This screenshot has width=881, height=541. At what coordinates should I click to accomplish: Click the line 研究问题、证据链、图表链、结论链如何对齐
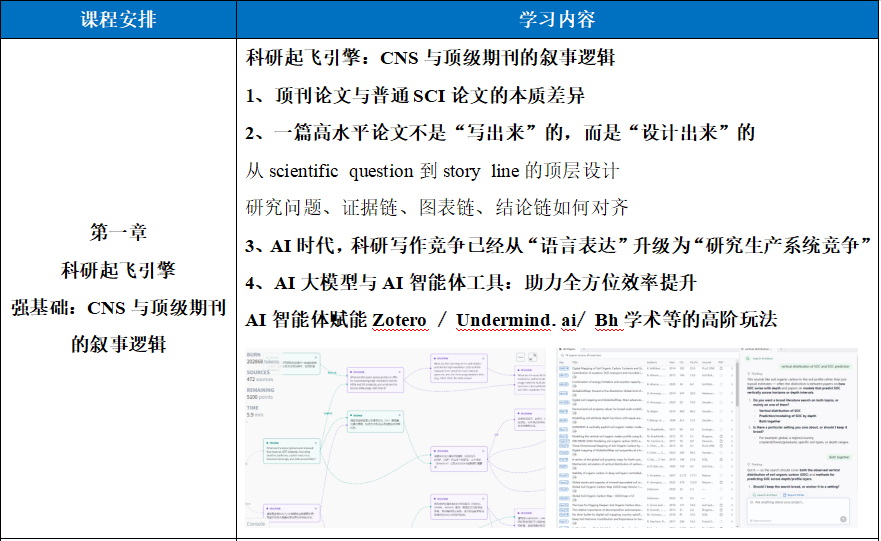tap(437, 208)
